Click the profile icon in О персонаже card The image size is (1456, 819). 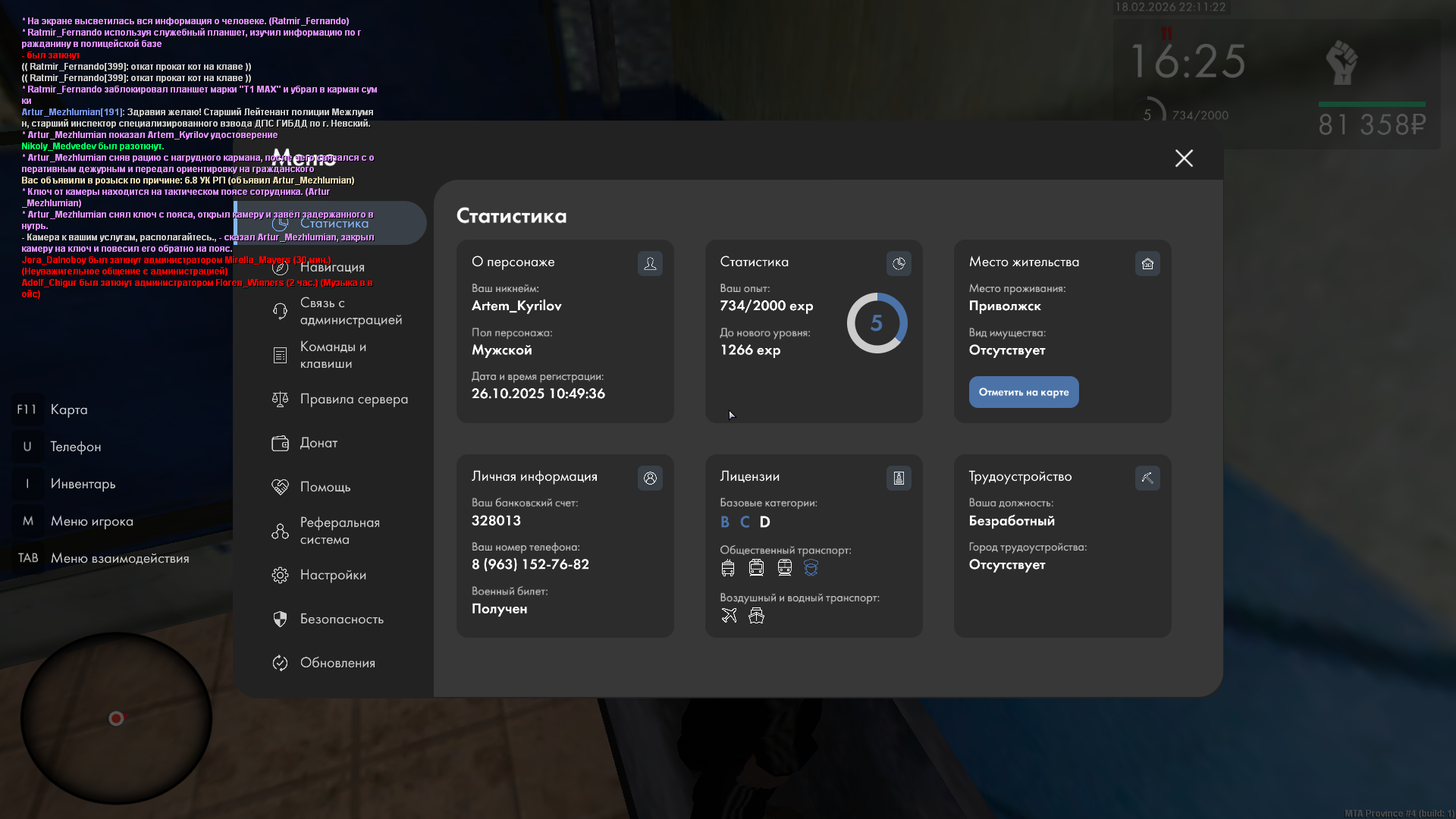coord(650,263)
